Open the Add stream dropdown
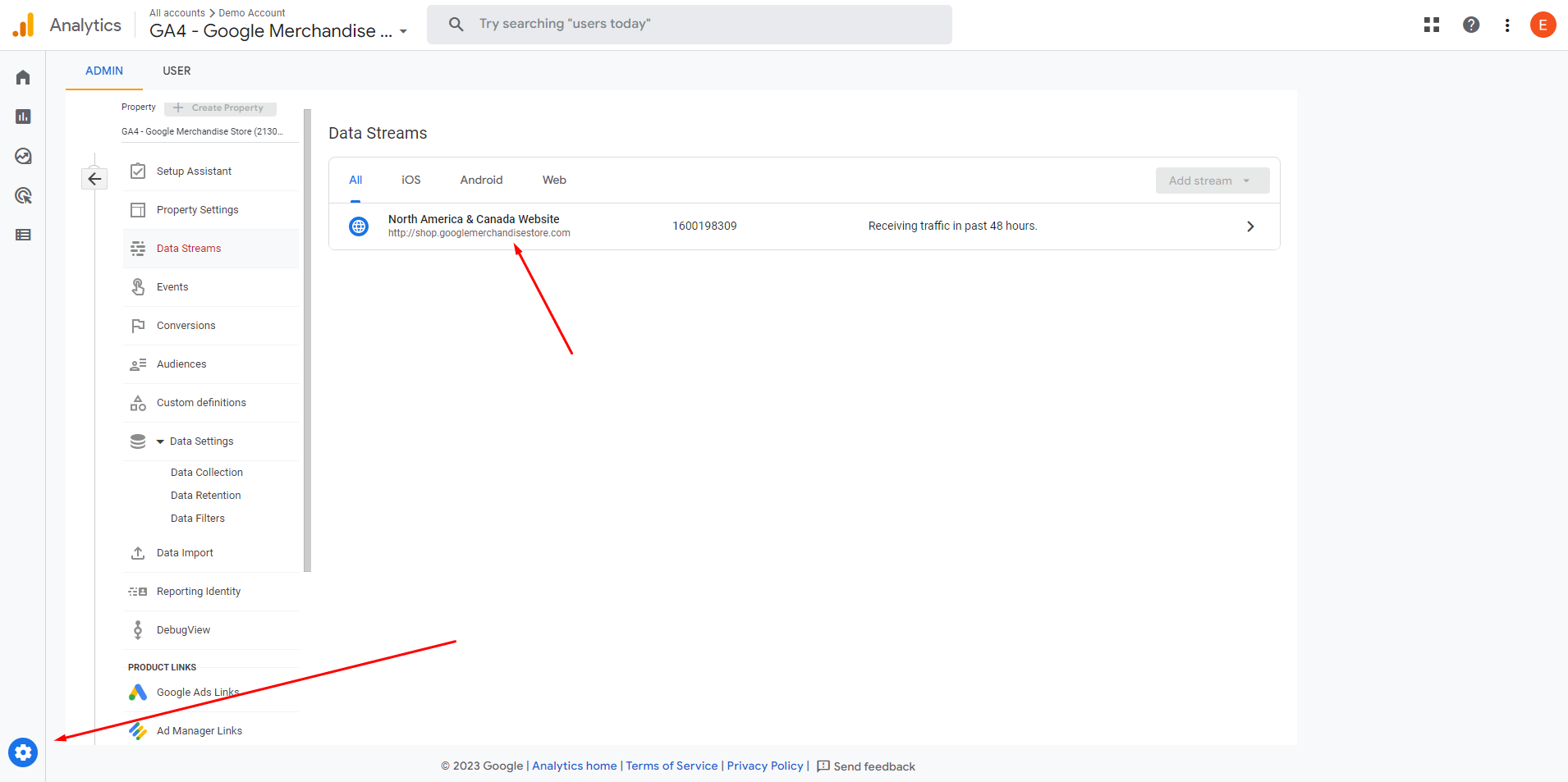Image resolution: width=1568 pixels, height=782 pixels. pyautogui.click(x=1213, y=181)
